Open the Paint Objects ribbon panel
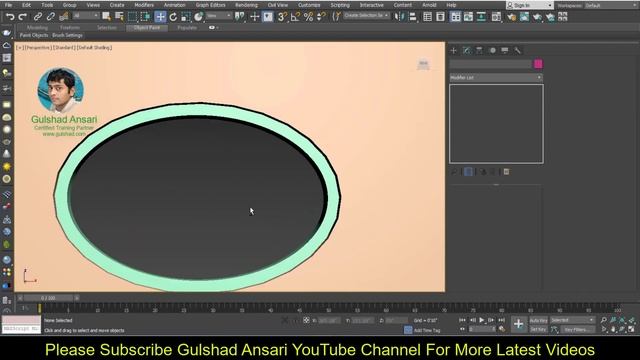This screenshot has height=360, width=640. point(34,36)
